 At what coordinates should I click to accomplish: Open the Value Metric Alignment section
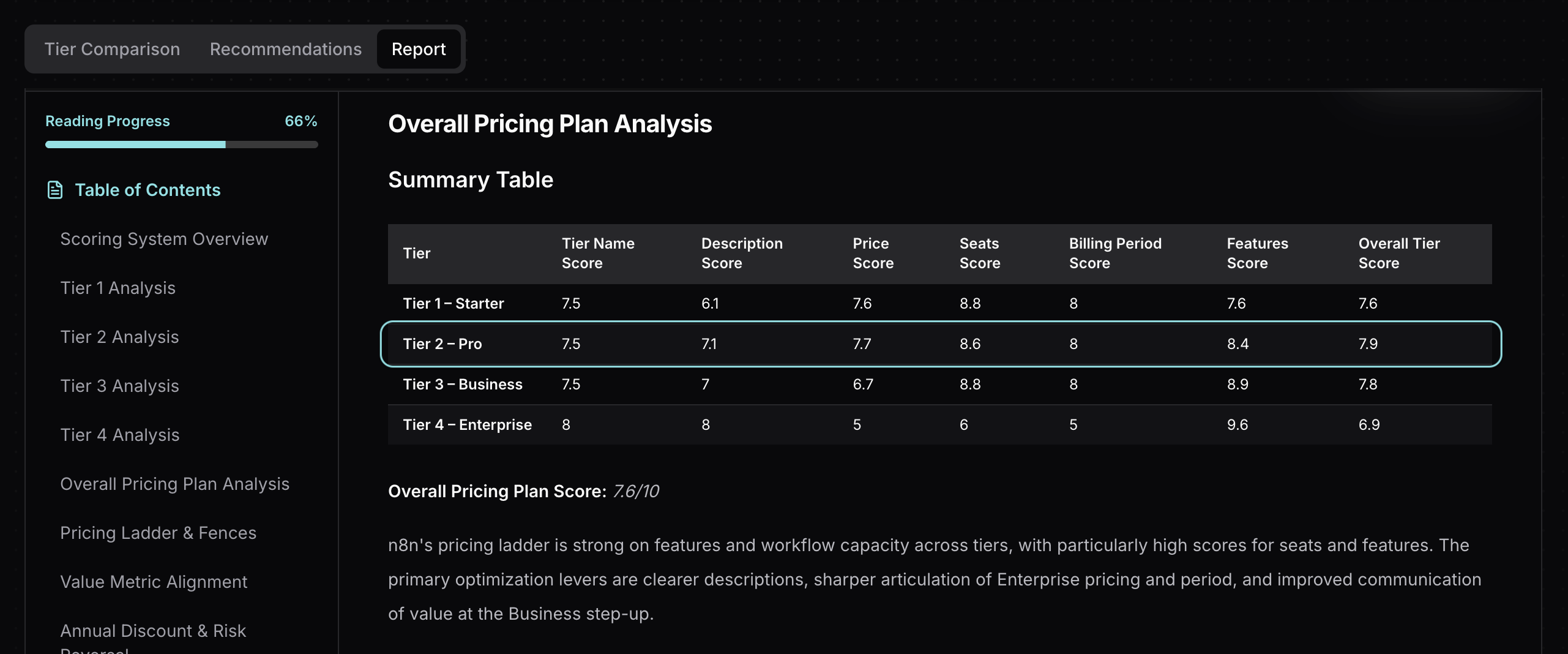point(154,582)
